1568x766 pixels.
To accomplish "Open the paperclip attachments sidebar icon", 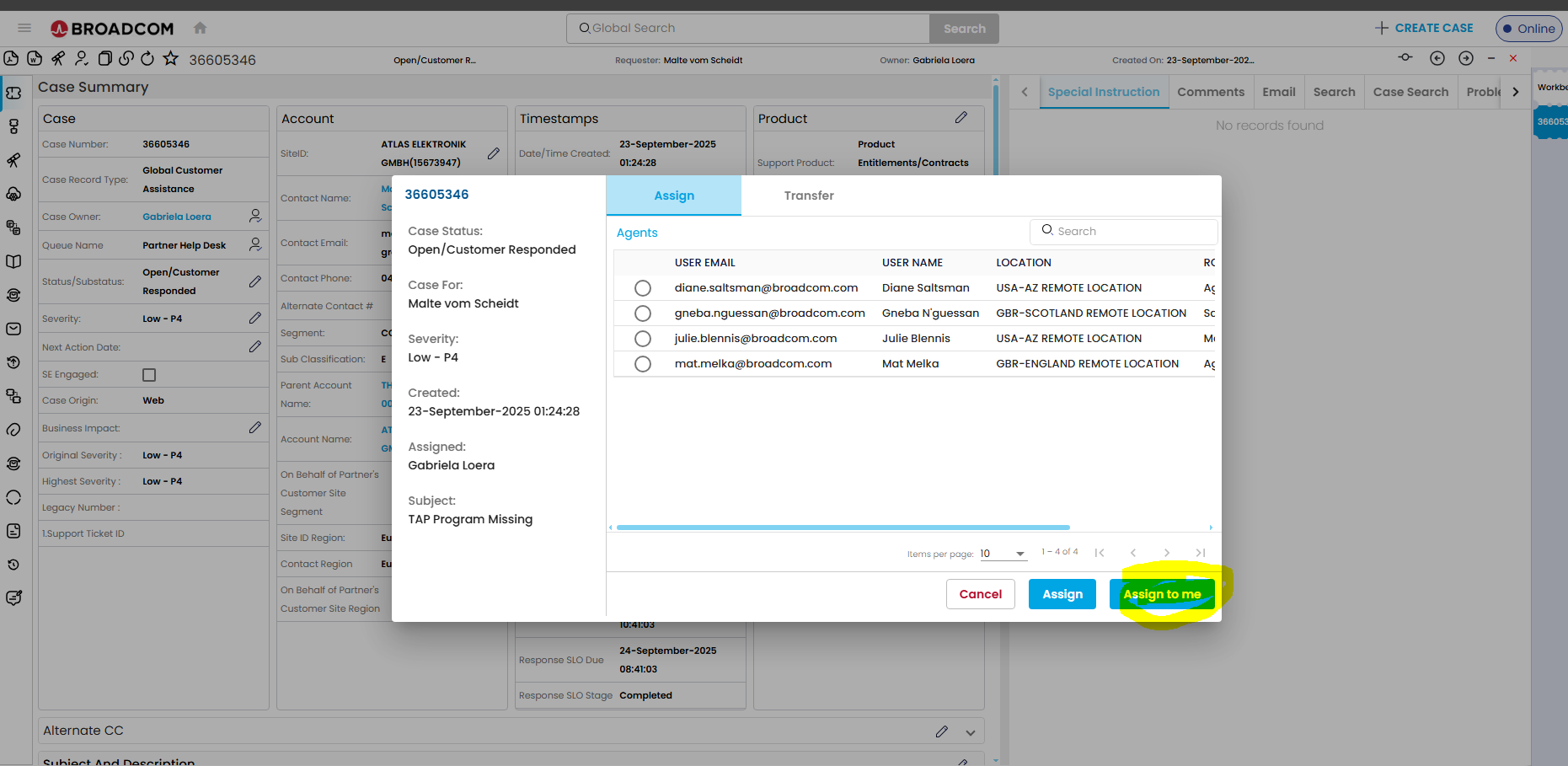I will [13, 430].
